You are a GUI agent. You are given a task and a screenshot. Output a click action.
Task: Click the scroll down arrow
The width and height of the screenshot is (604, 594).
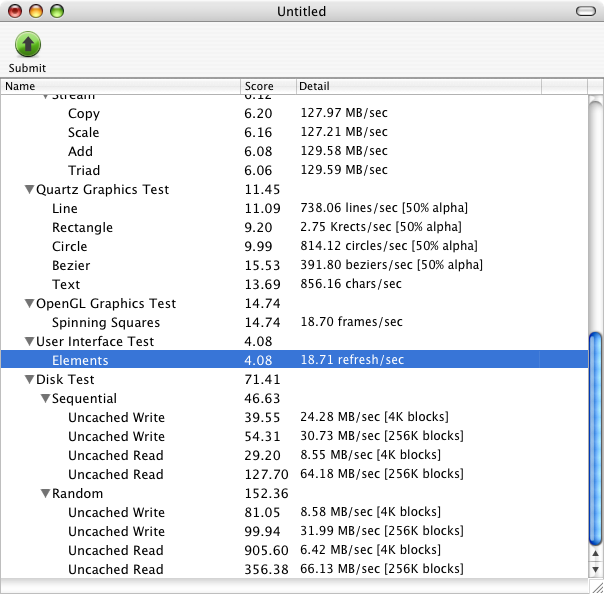click(x=595, y=569)
